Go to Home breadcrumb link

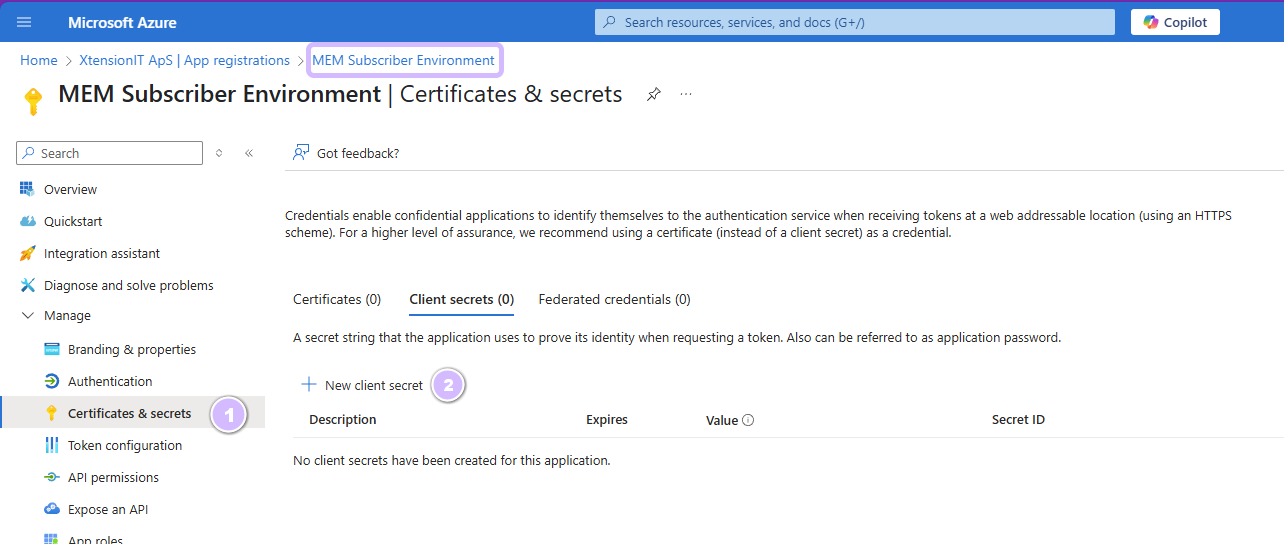[x=39, y=60]
